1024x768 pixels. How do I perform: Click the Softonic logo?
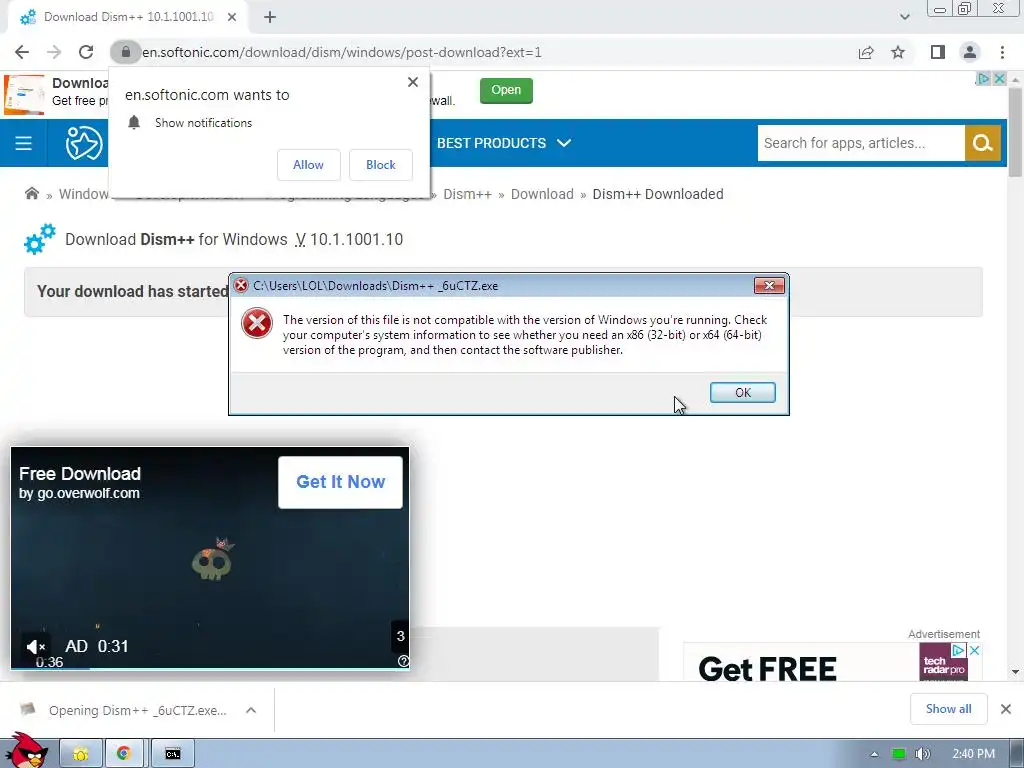pyautogui.click(x=84, y=143)
